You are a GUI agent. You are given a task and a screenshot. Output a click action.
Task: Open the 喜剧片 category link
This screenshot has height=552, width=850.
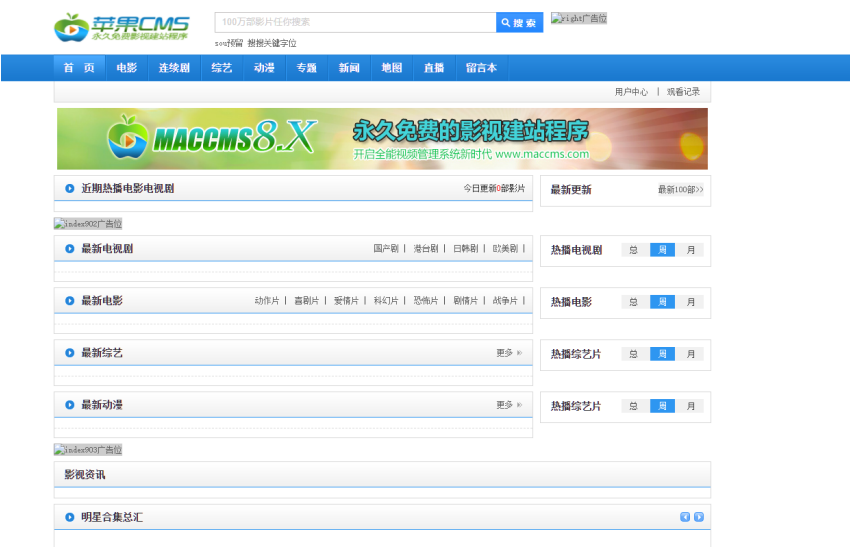tap(306, 300)
